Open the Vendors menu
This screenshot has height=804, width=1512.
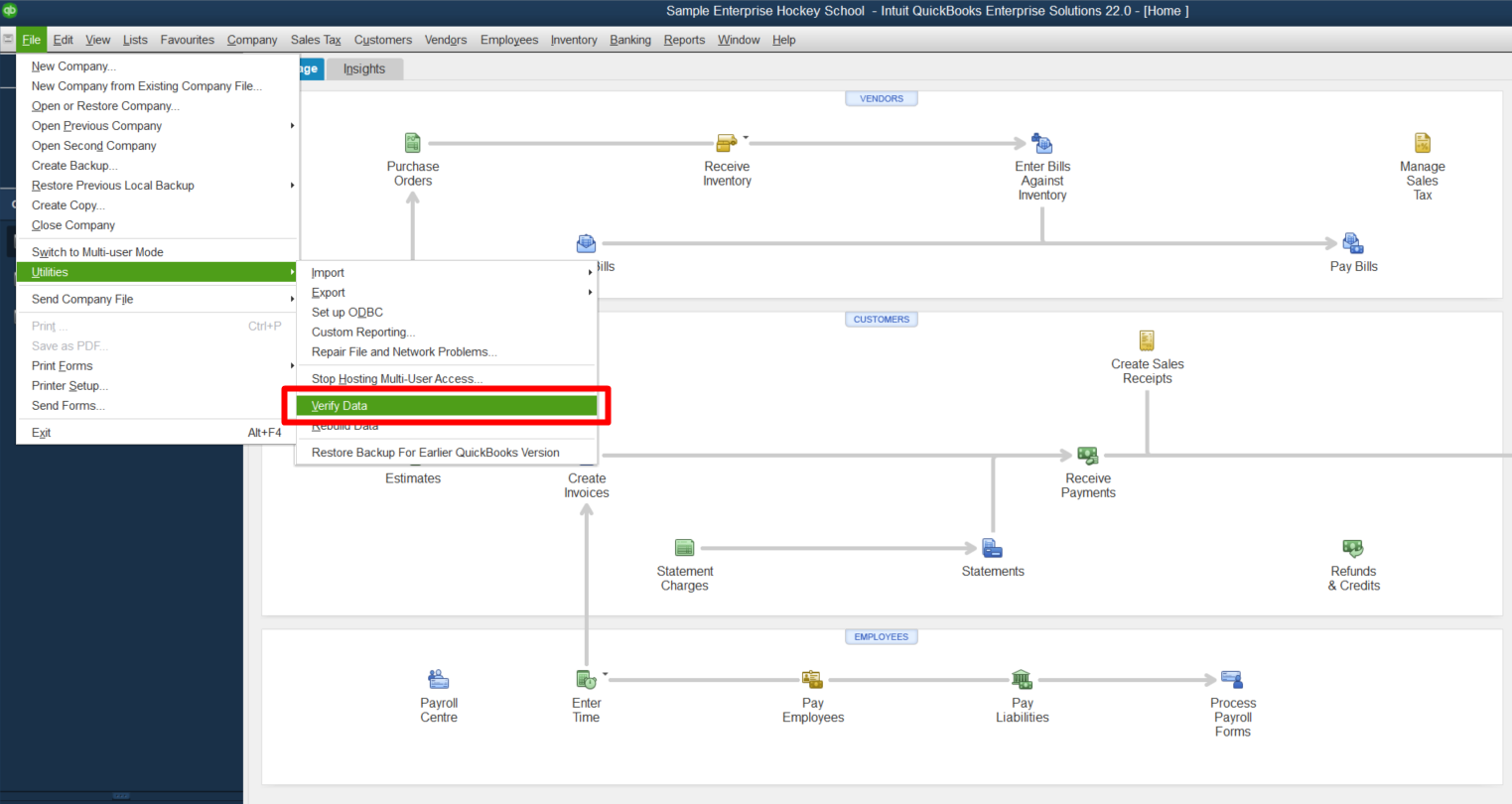point(446,40)
